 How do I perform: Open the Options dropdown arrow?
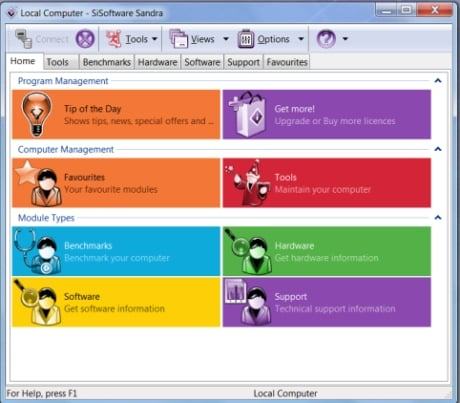301,39
